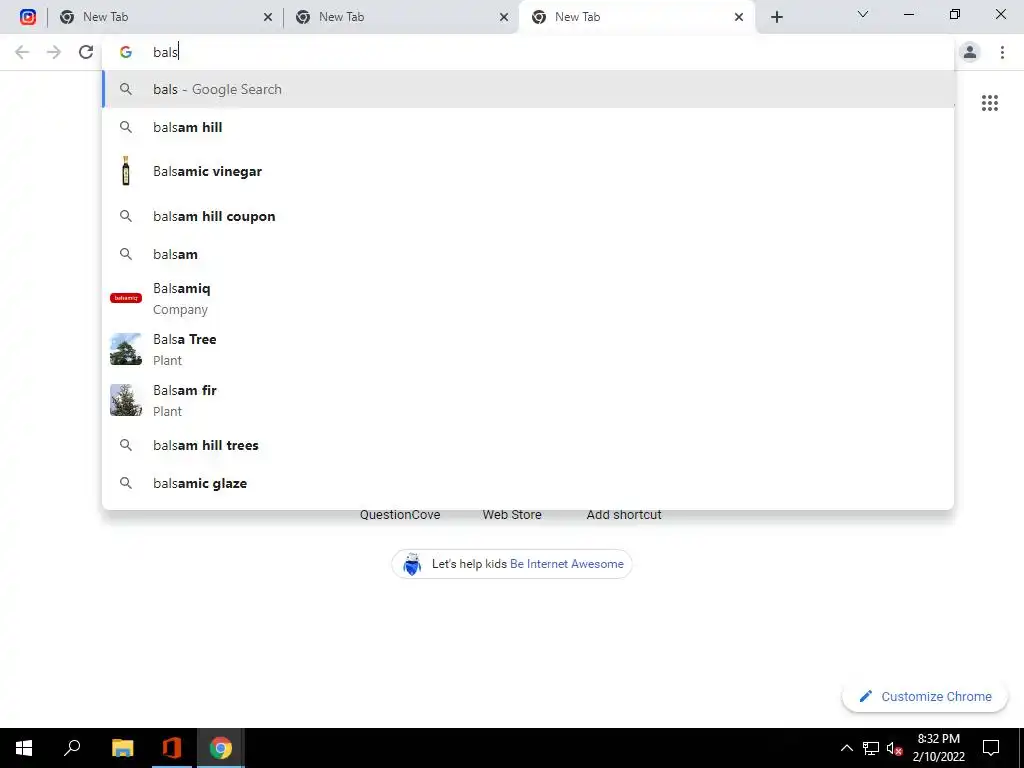Screen dimensions: 1024x768
Task: Click the Customize Chrome button
Action: coord(925,697)
